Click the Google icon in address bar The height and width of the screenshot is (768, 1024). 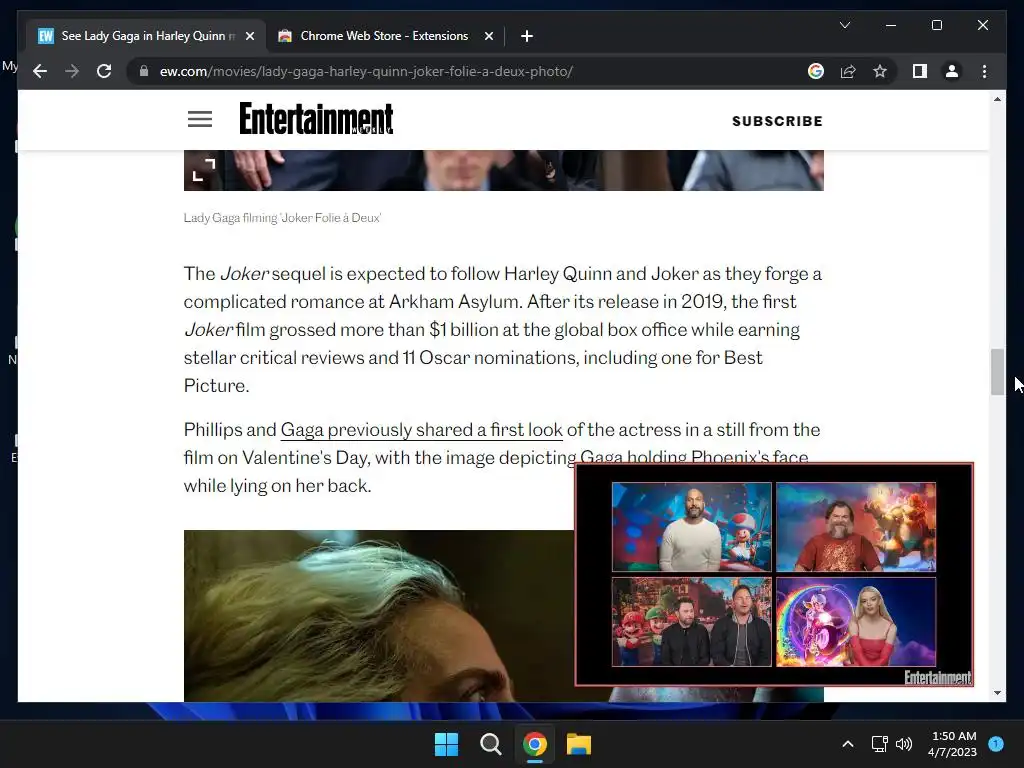pos(816,71)
